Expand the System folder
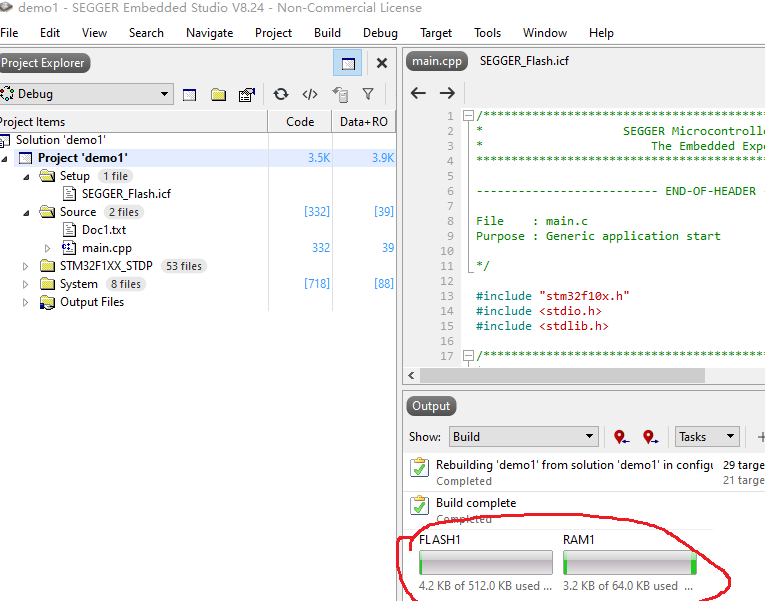765x601 pixels. point(25,284)
